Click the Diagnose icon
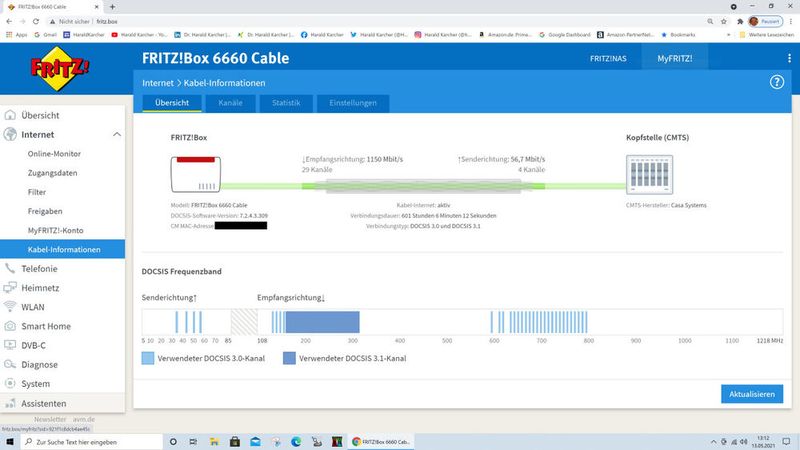 click(x=10, y=364)
